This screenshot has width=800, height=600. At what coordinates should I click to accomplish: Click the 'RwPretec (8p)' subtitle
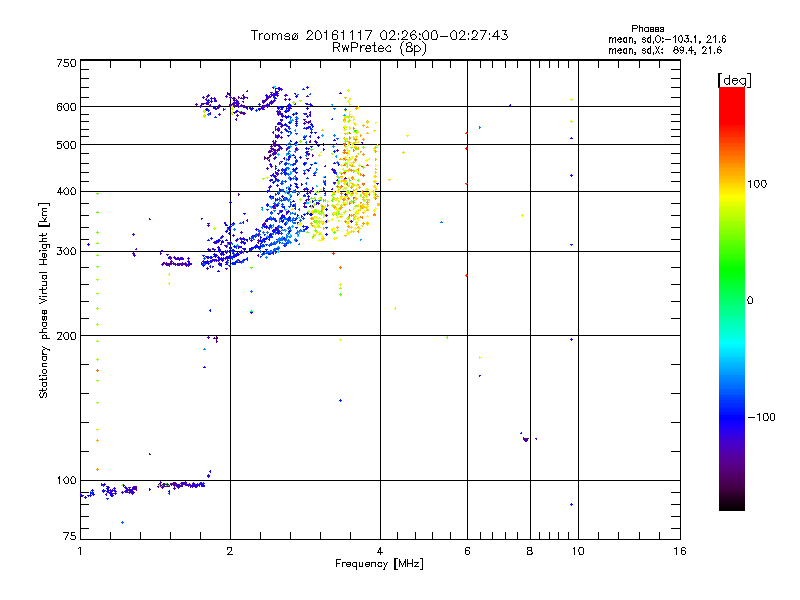379,48
